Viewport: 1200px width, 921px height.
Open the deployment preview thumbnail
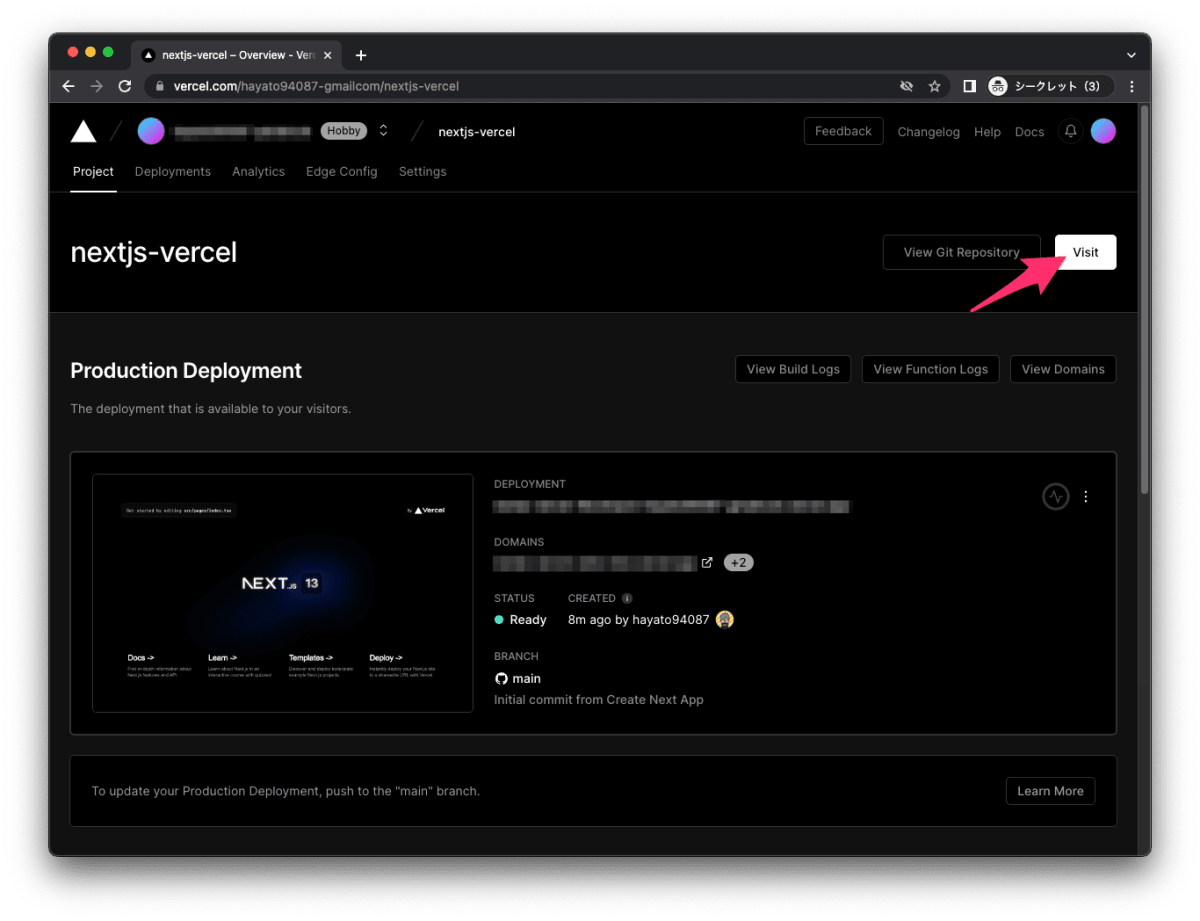pos(283,593)
